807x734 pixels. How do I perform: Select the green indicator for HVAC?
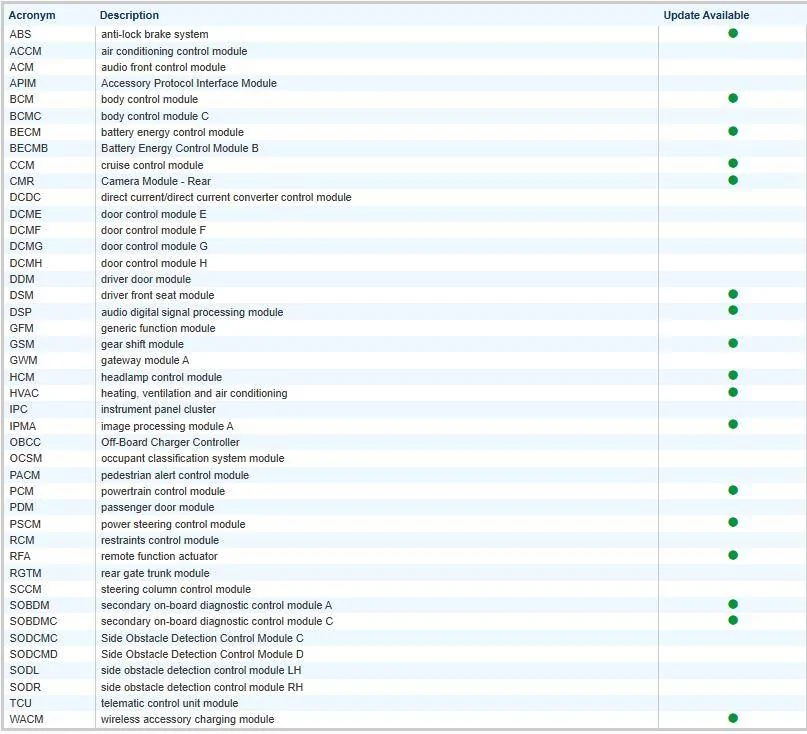point(733,392)
